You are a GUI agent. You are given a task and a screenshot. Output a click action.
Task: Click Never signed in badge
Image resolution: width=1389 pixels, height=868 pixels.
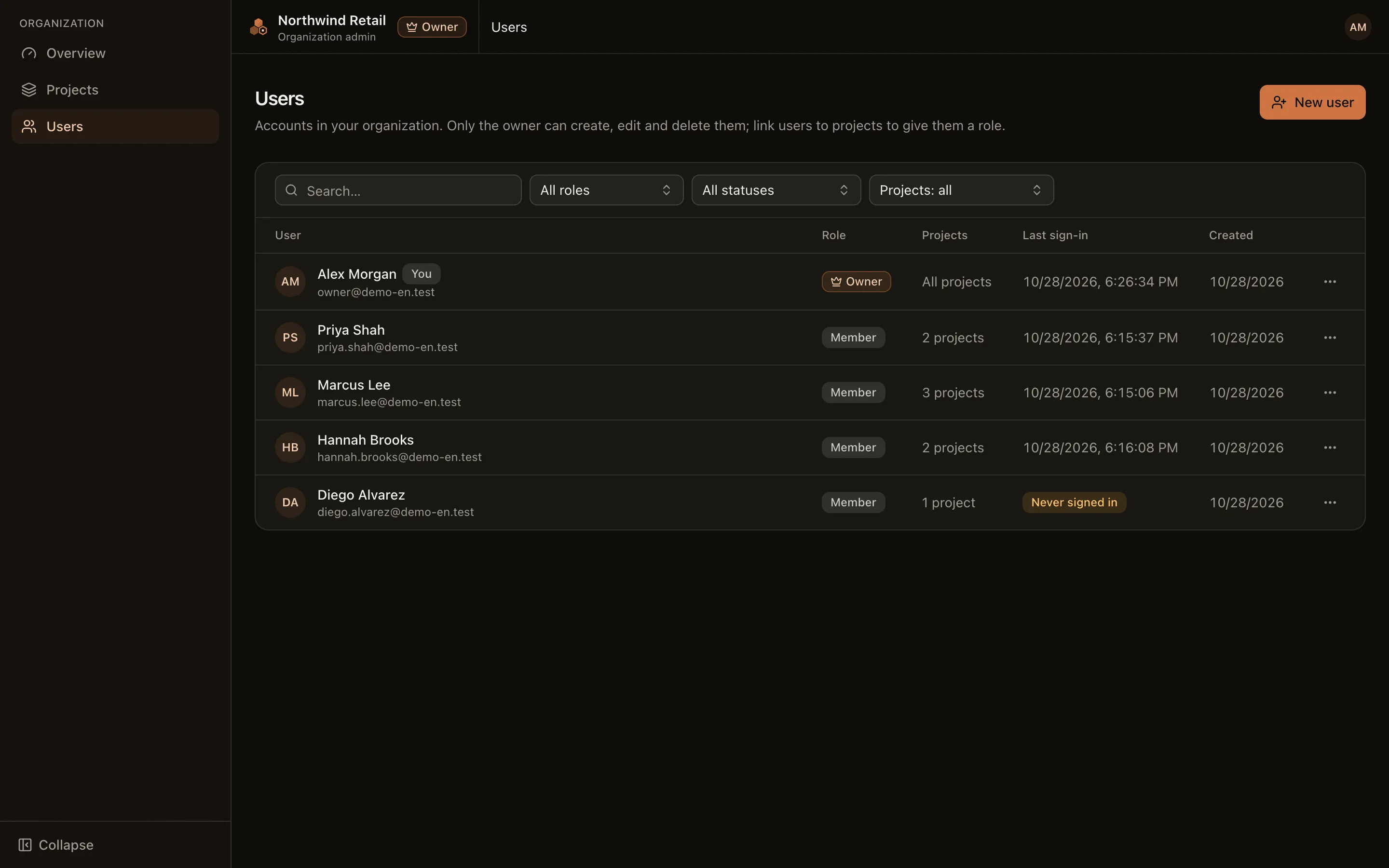[1074, 502]
